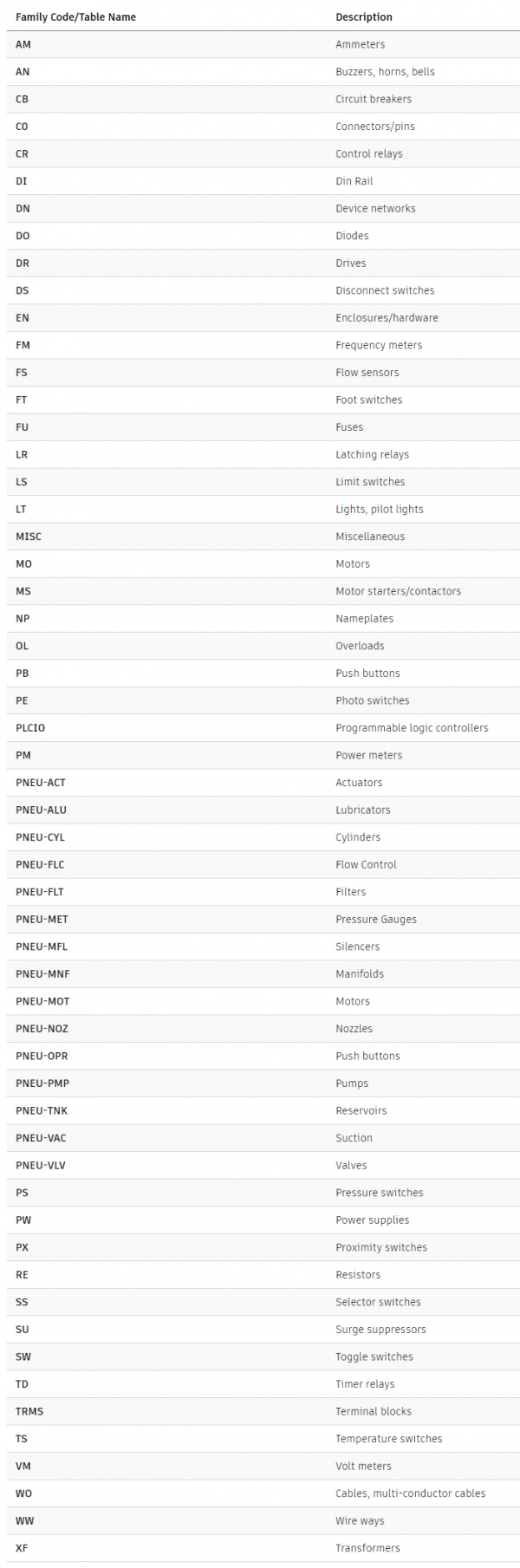Click the Latching relays description
This screenshot has width=520, height=1568.
[x=372, y=455]
